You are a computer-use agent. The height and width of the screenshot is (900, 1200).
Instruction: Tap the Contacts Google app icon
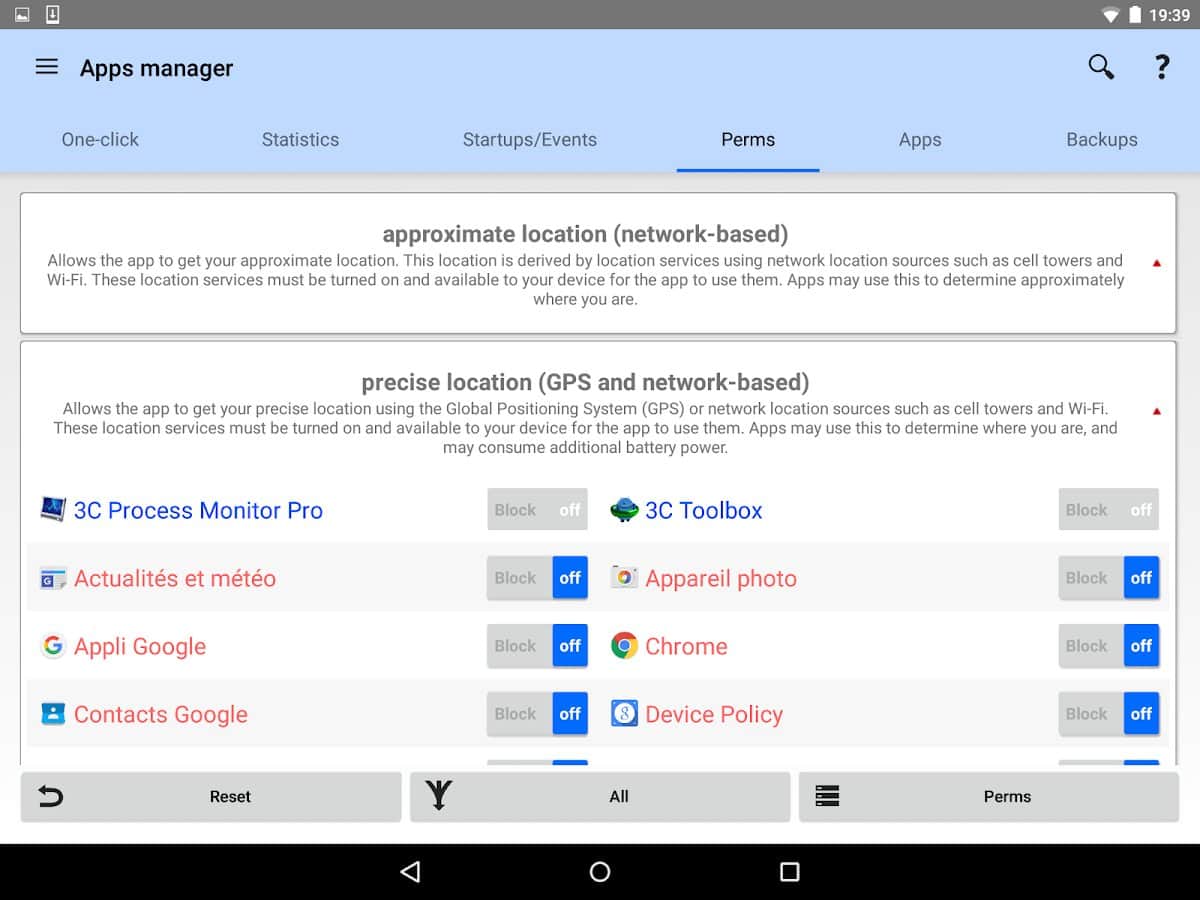tap(53, 714)
